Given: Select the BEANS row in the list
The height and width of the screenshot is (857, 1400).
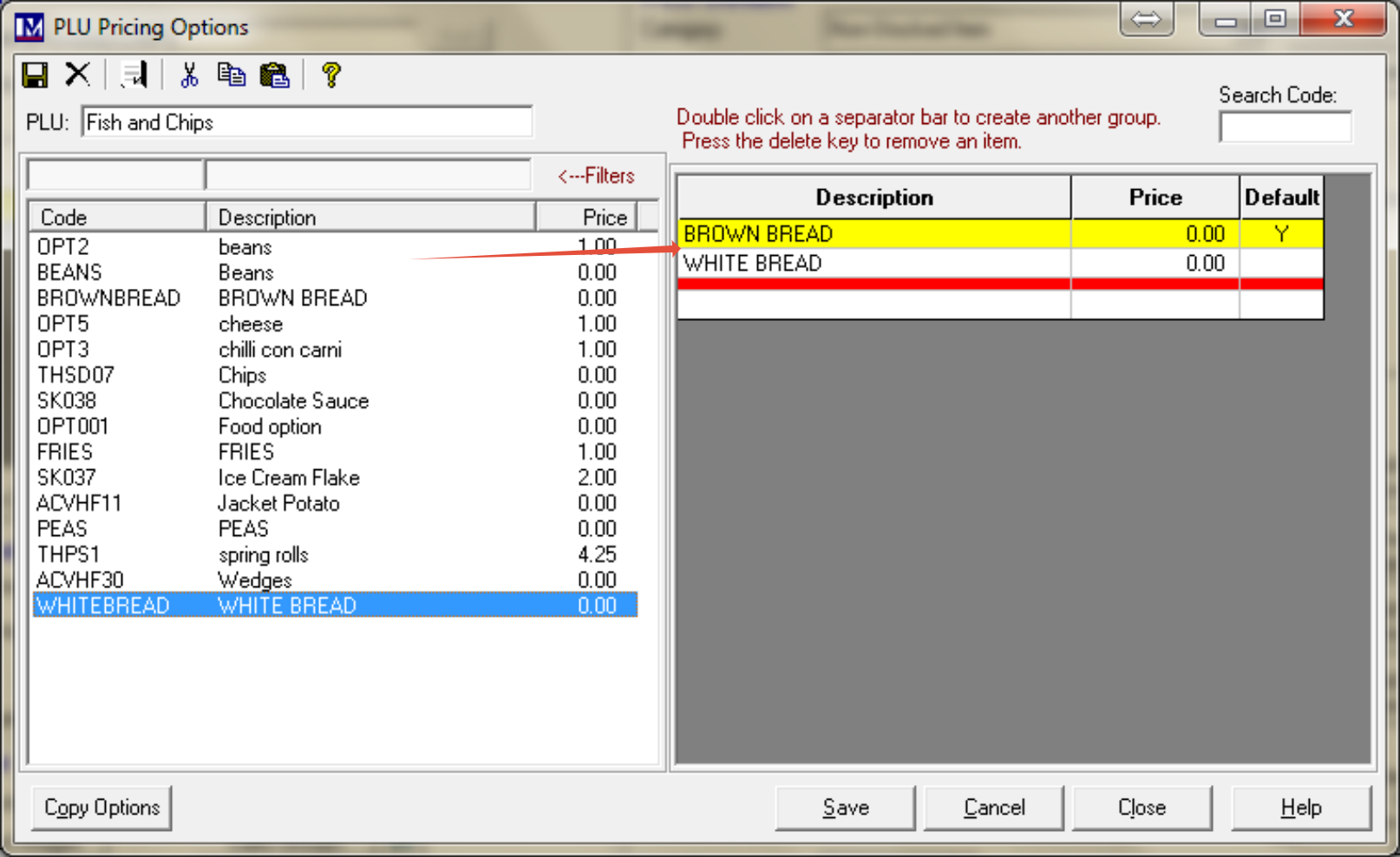Looking at the screenshot, I should coord(335,272).
